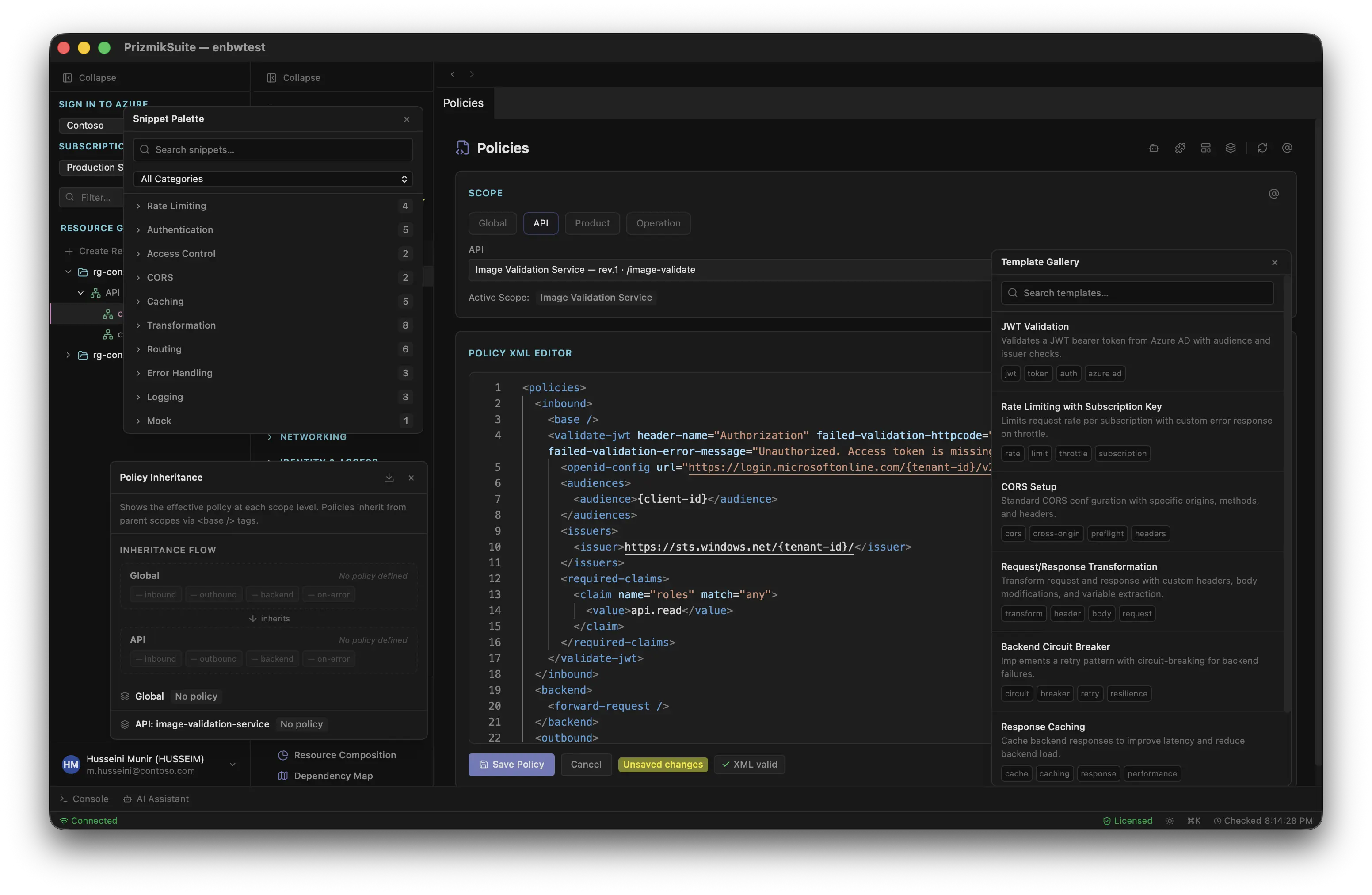Click the XML valid indicator
Screen dimensions: 1372x895
pos(749,765)
